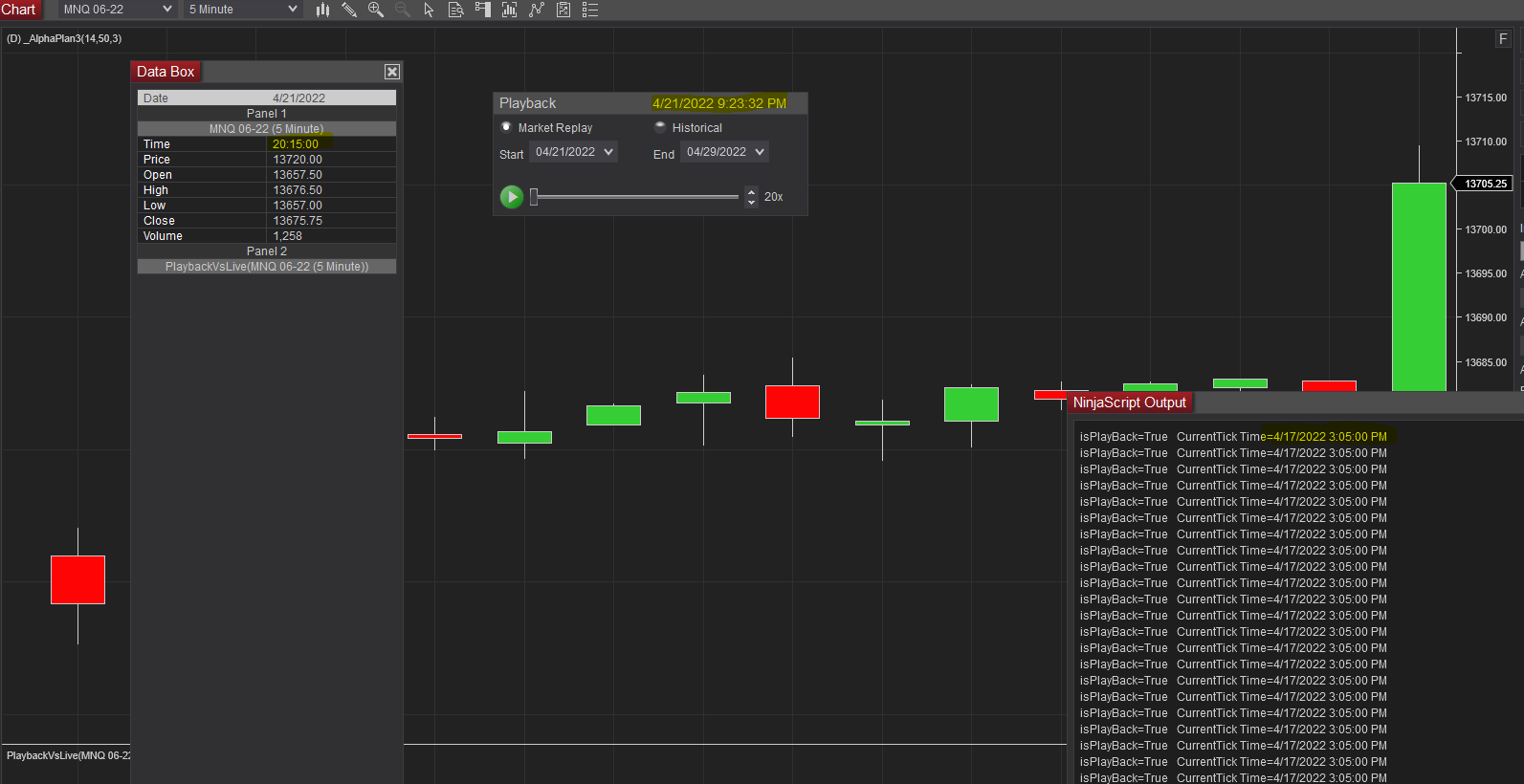Click the 13690.00 price axis label
1524x784 pixels.
(1486, 317)
